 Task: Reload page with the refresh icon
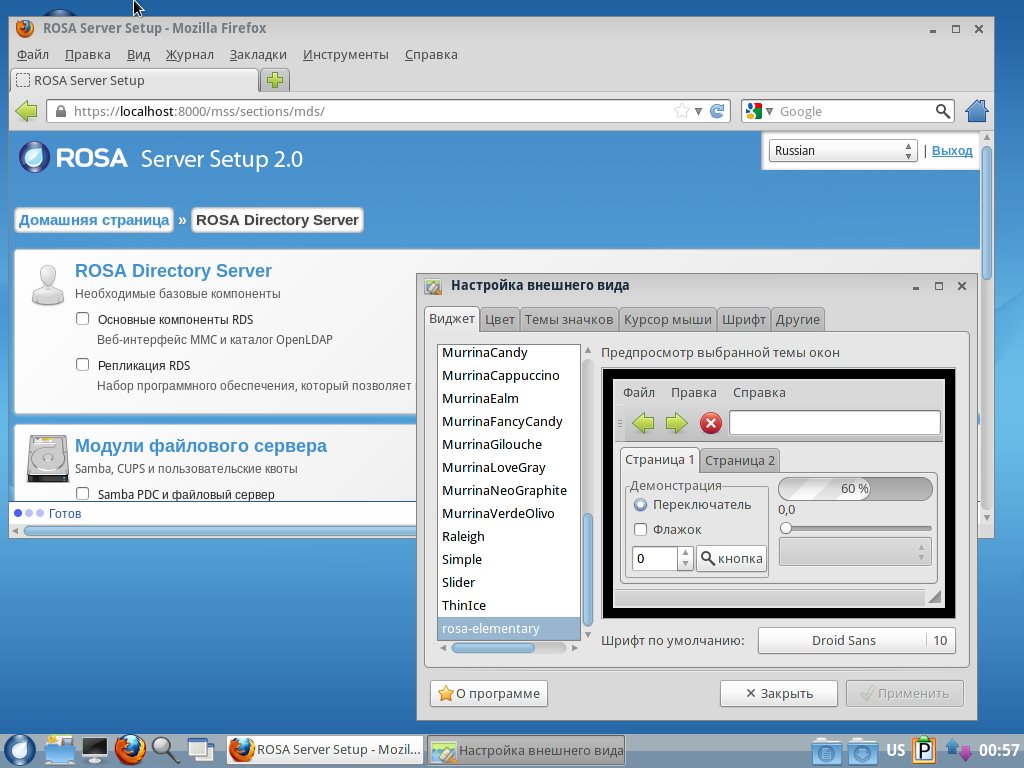pos(717,111)
